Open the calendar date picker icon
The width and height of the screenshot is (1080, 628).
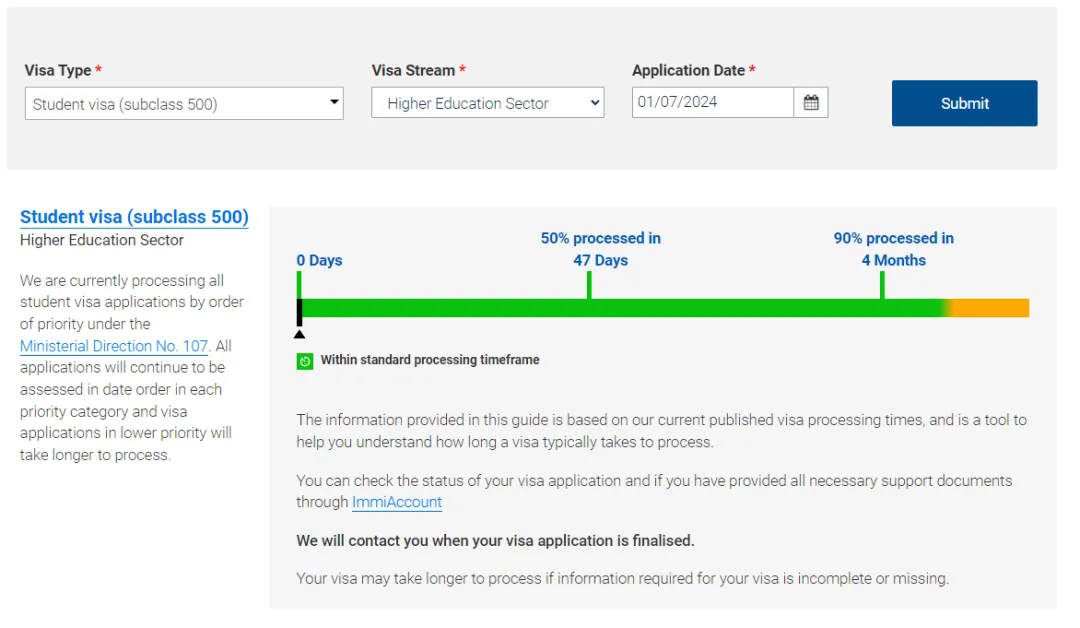[811, 102]
